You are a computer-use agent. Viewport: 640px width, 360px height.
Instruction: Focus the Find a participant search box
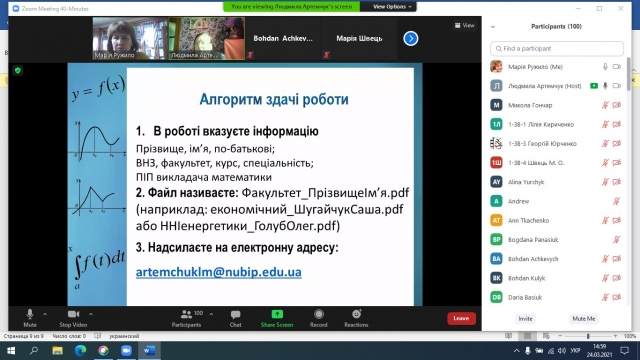557,49
